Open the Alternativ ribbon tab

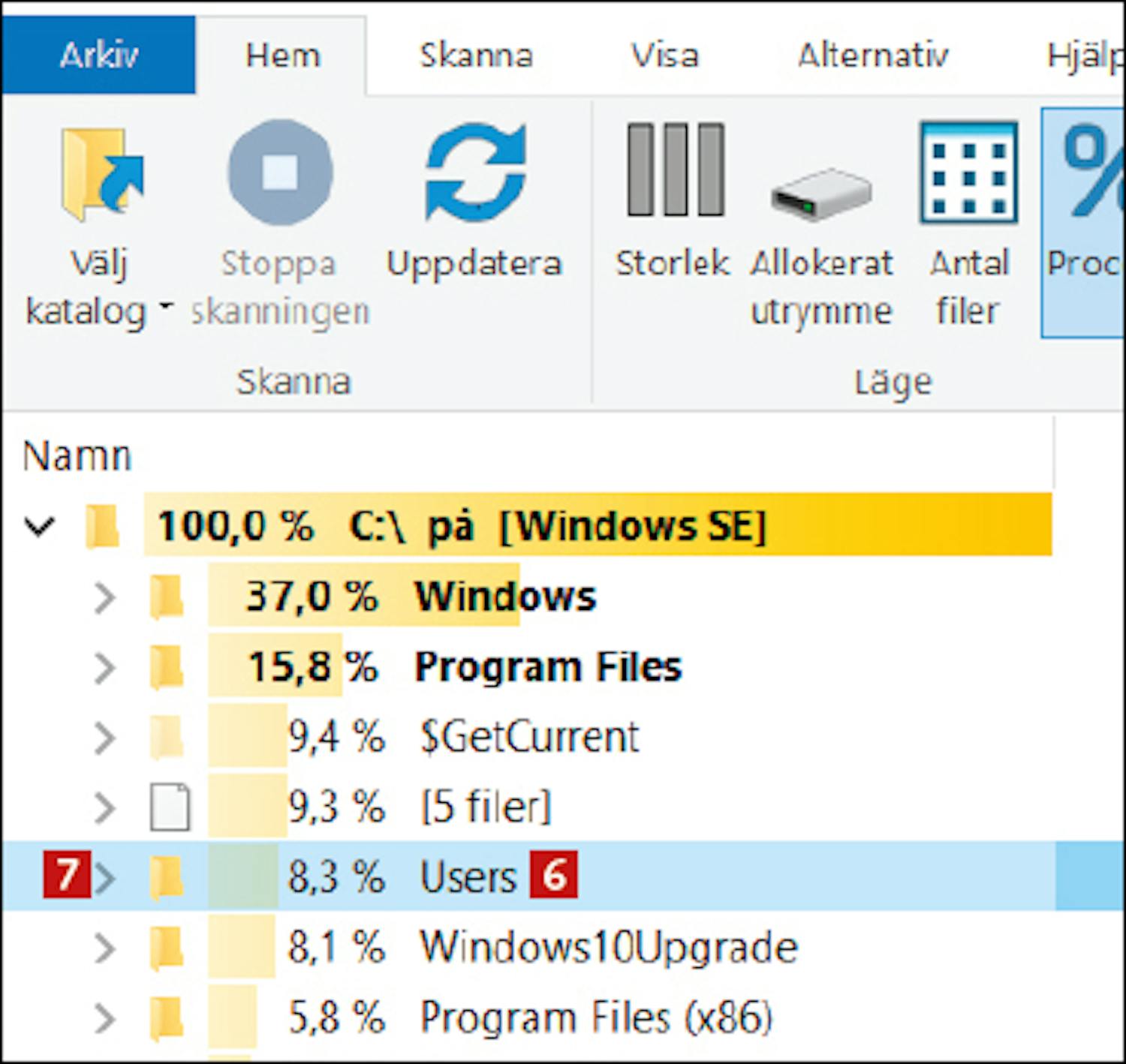(x=873, y=55)
